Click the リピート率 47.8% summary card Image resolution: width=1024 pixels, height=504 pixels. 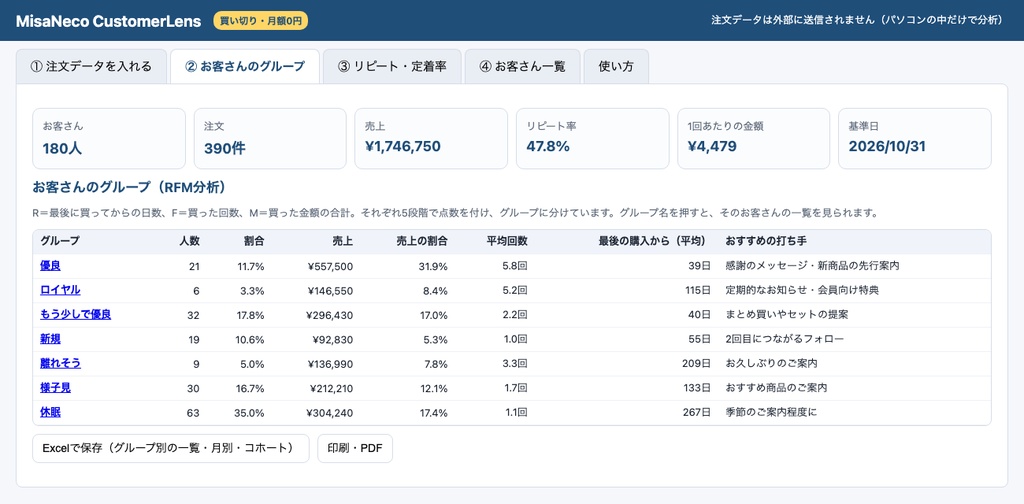592,138
